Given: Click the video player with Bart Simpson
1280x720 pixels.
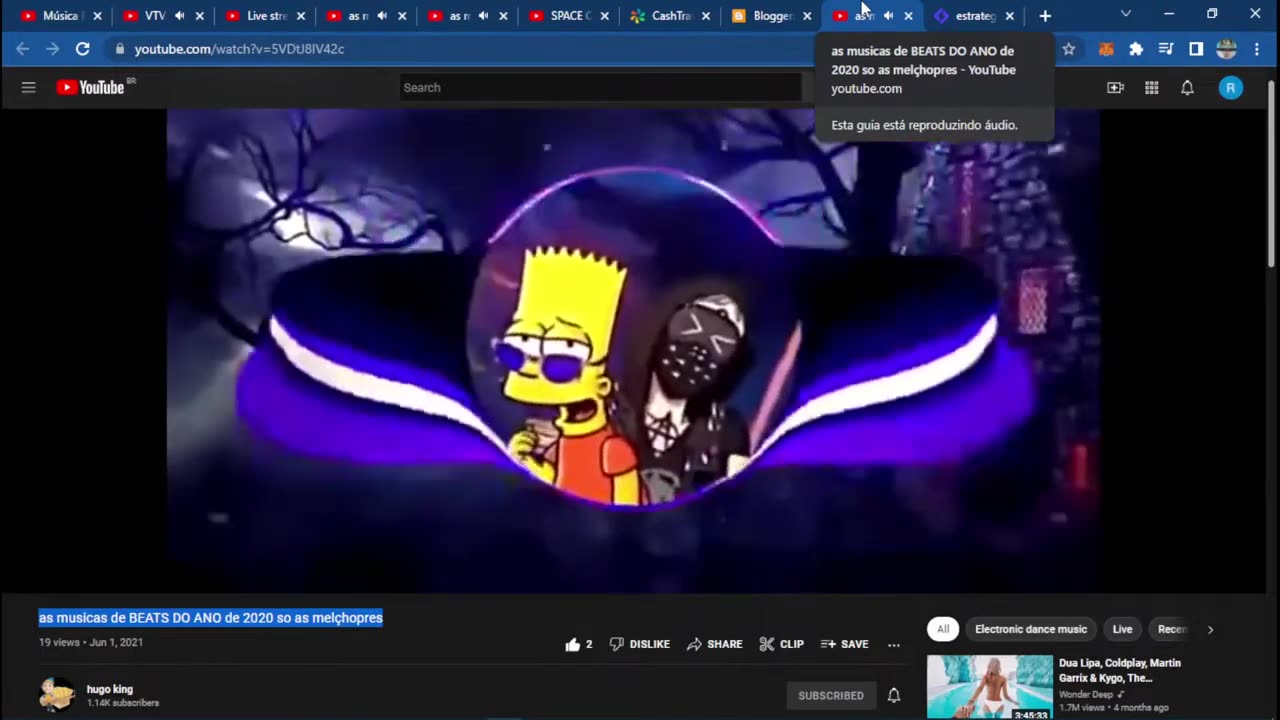Looking at the screenshot, I should point(633,350).
